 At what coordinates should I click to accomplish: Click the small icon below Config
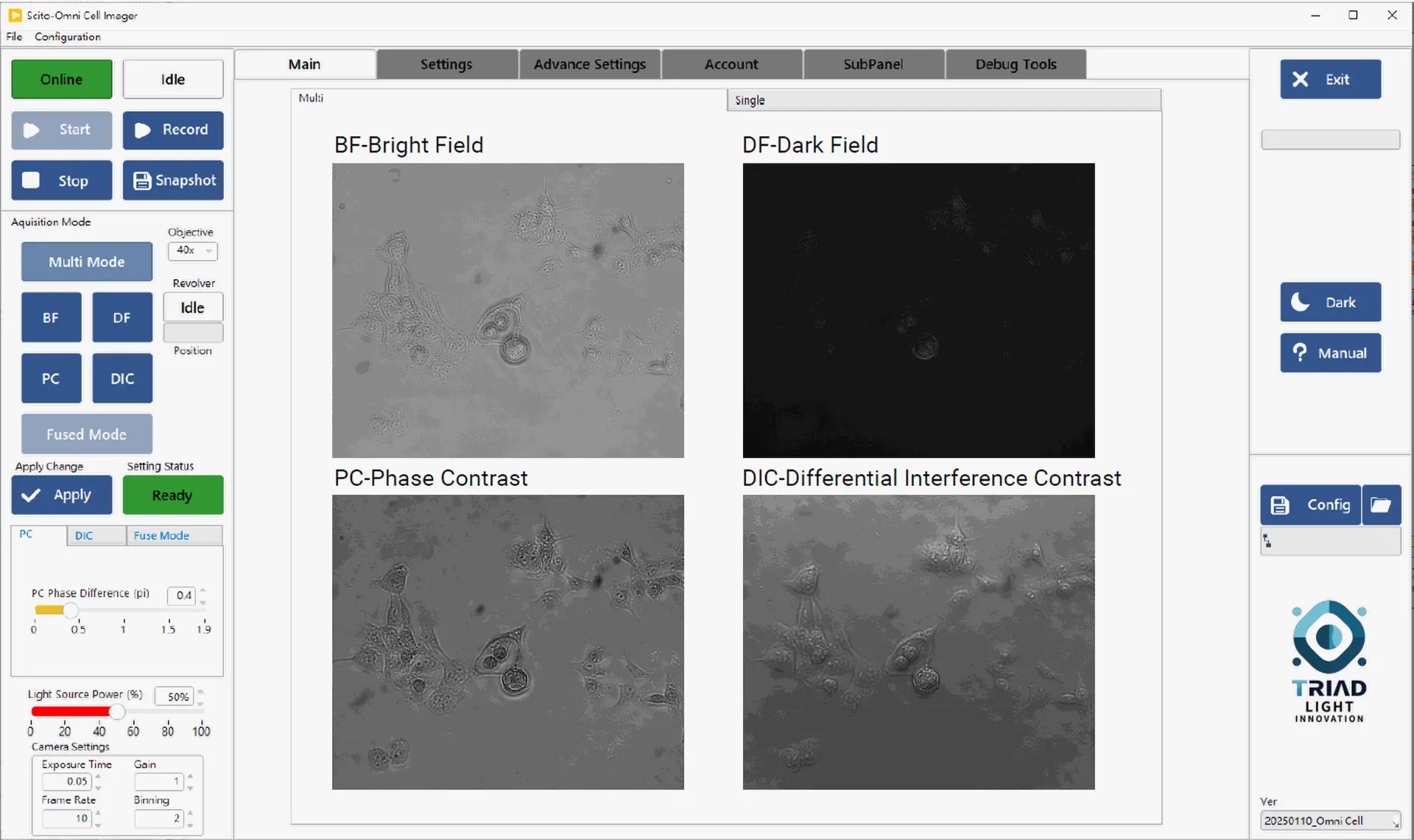[1267, 541]
